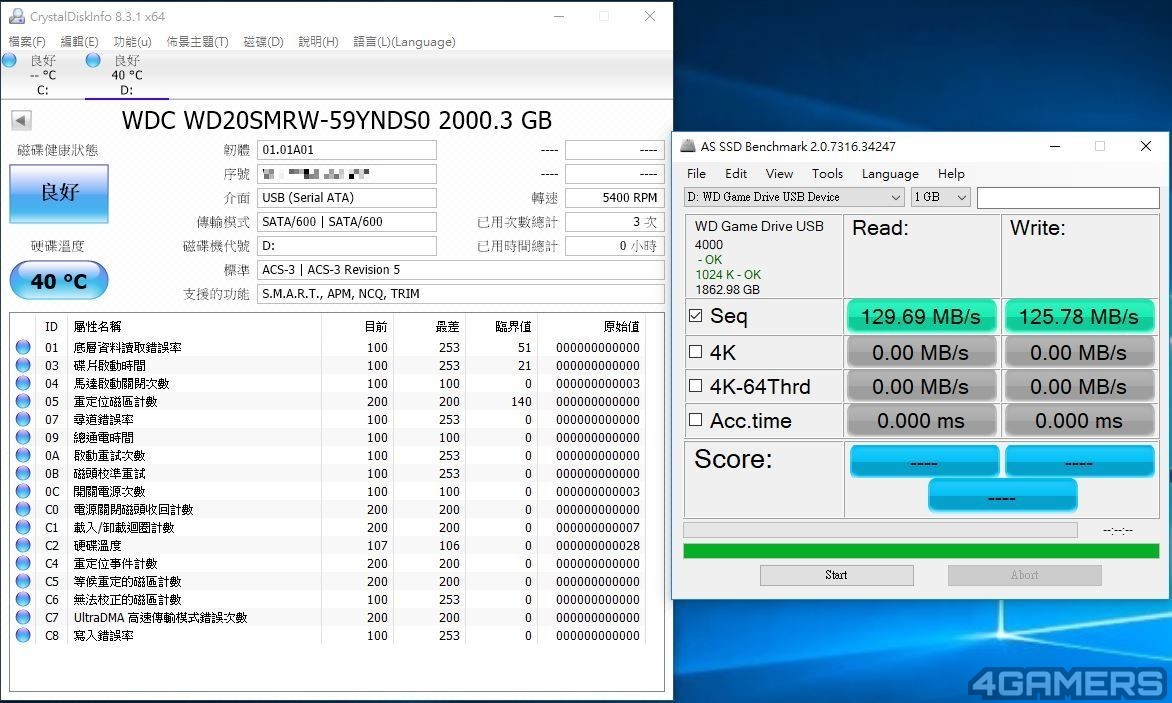
Task: Click the green benchmark progress bar
Action: point(921,551)
